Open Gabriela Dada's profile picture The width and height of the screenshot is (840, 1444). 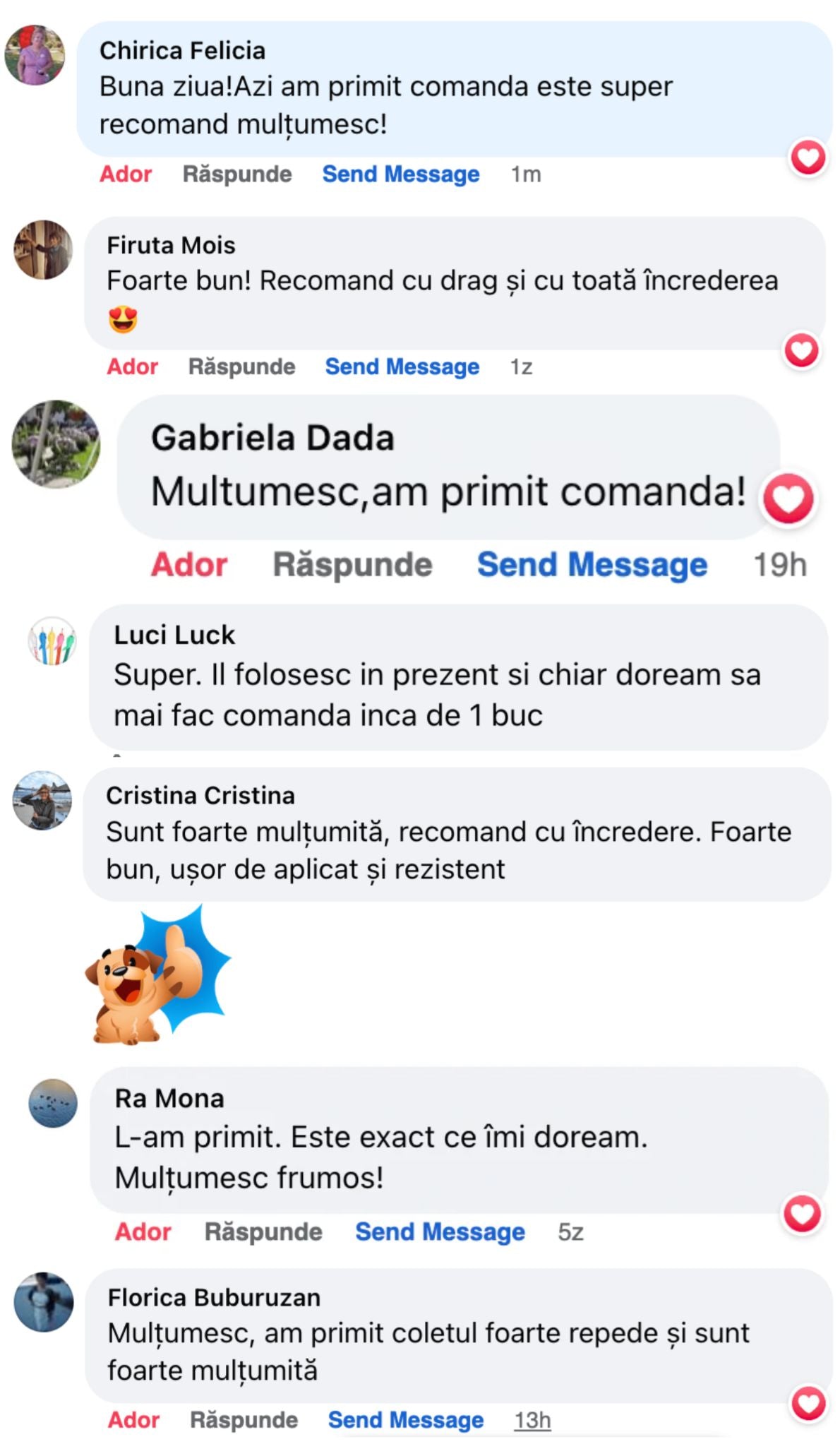(x=56, y=445)
